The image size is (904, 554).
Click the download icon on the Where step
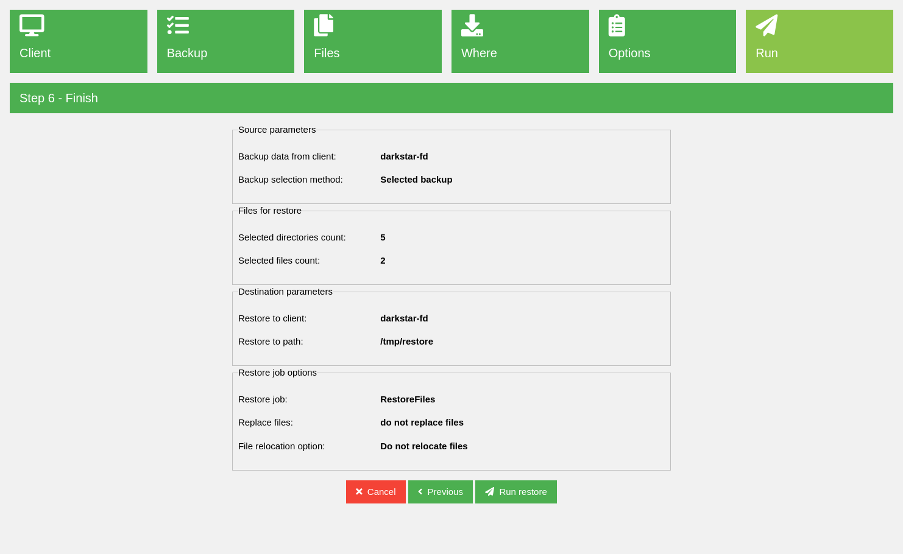pyautogui.click(x=472, y=26)
